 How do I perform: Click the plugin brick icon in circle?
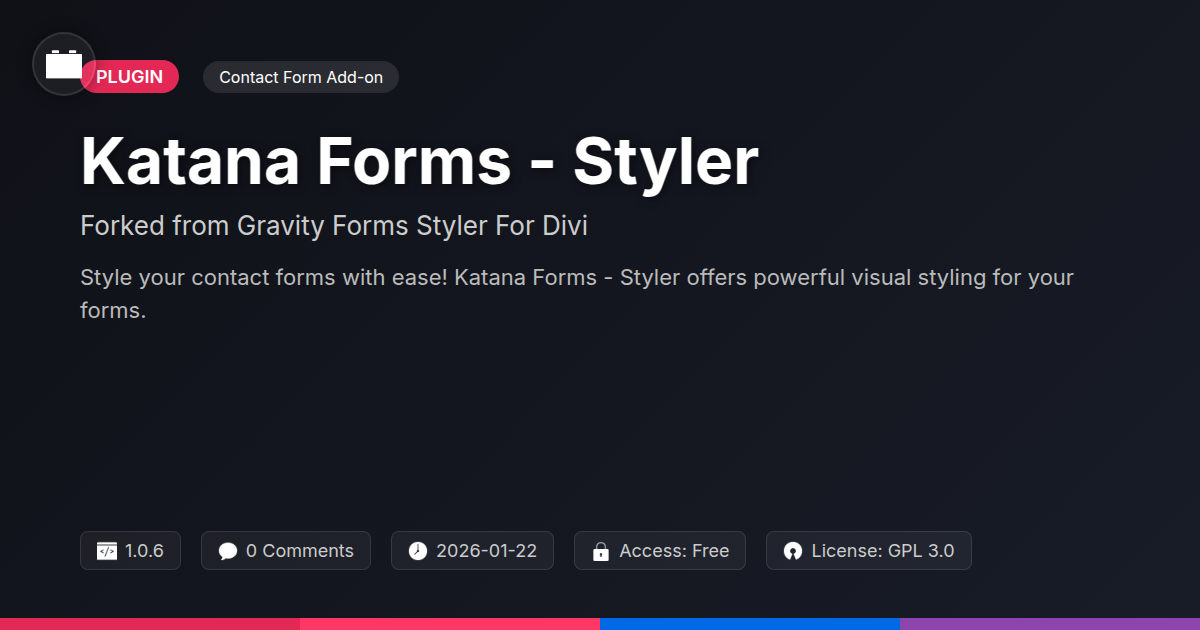click(64, 64)
